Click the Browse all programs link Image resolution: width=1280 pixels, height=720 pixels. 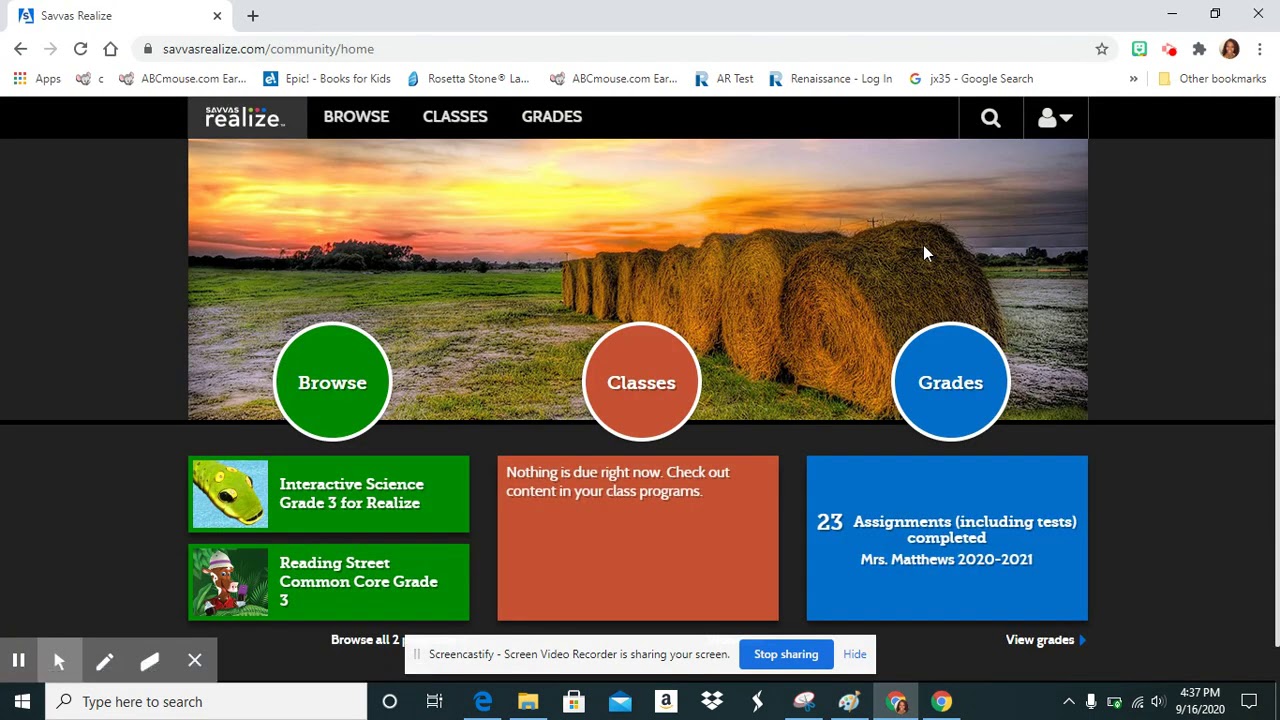coord(367,640)
